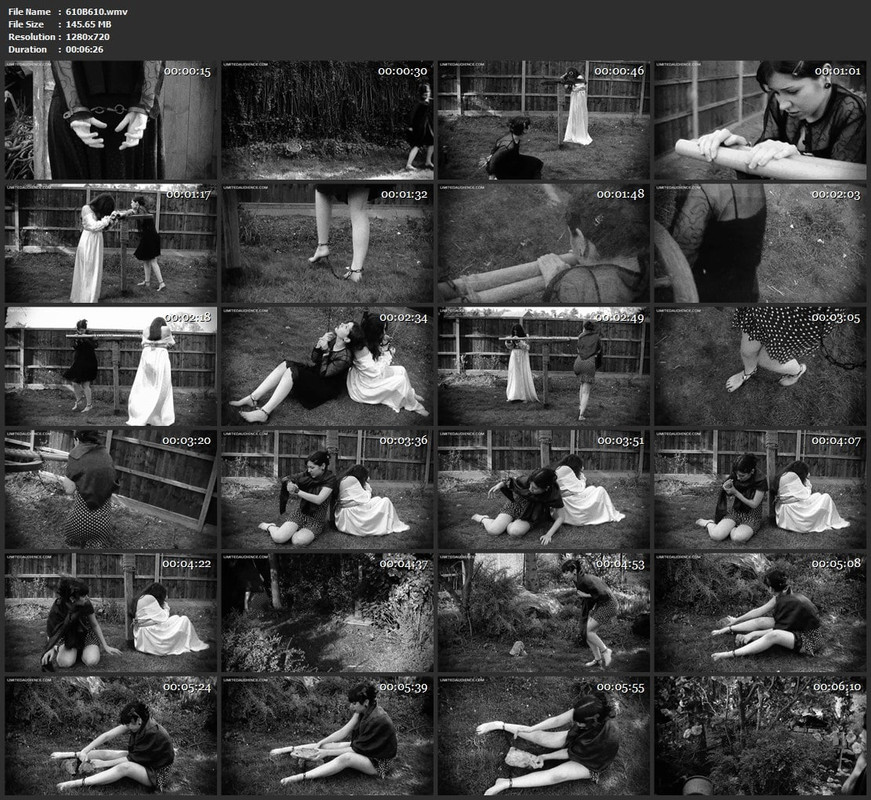Click the thumbnail marked 00:05:39
Viewport: 871px width, 800px height.
pyautogui.click(x=328, y=736)
